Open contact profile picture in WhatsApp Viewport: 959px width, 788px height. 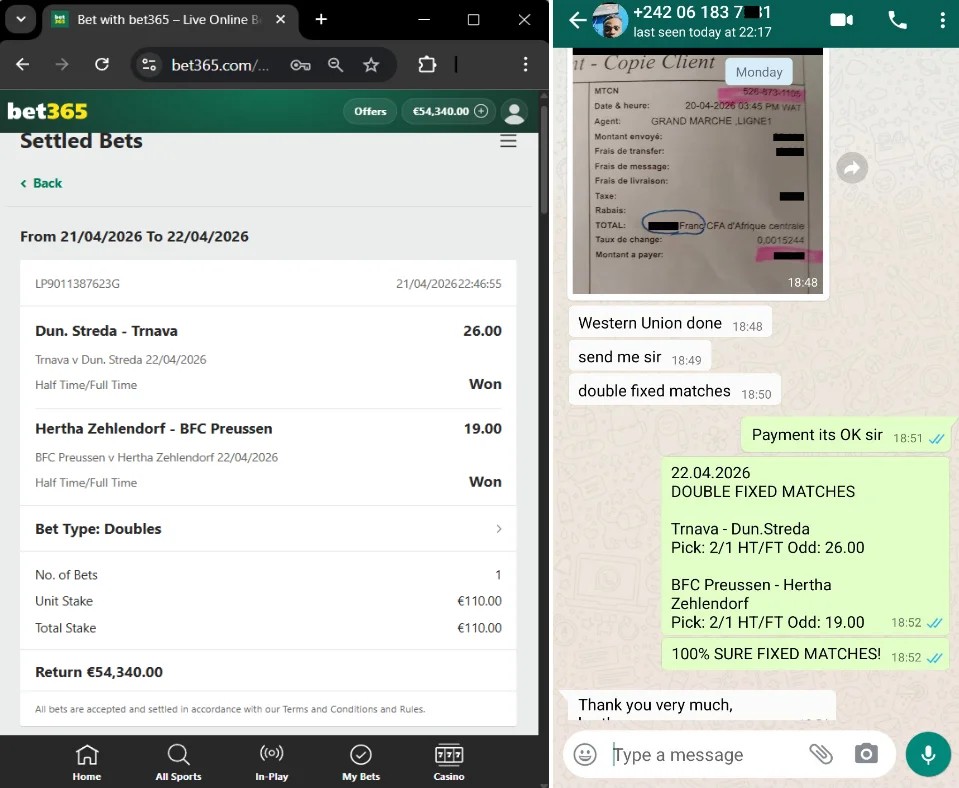click(x=610, y=20)
